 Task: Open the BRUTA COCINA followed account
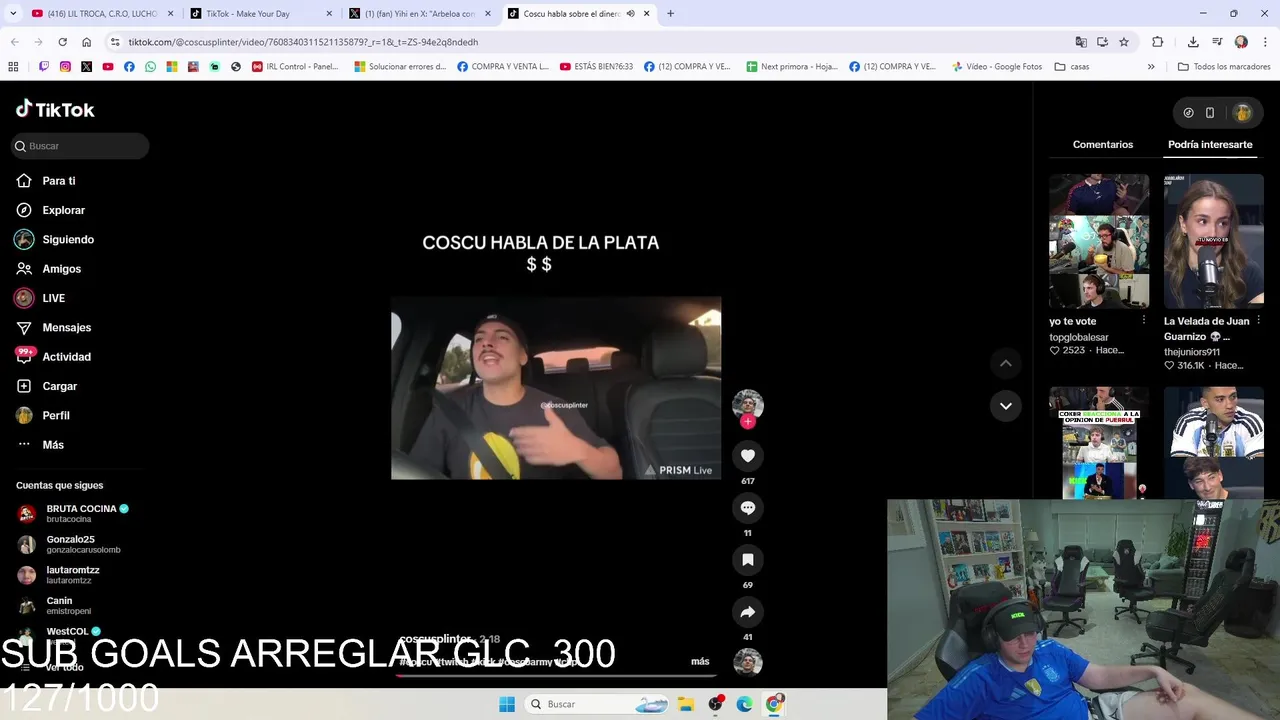[80, 514]
